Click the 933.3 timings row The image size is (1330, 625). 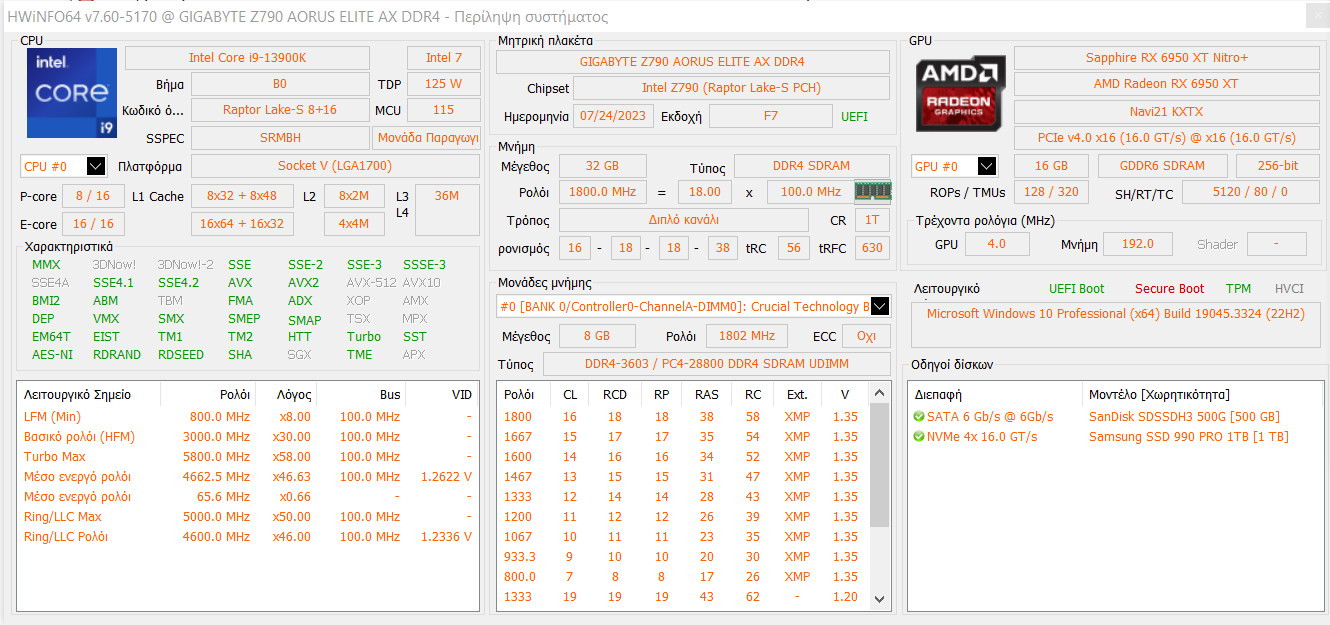[x=684, y=557]
